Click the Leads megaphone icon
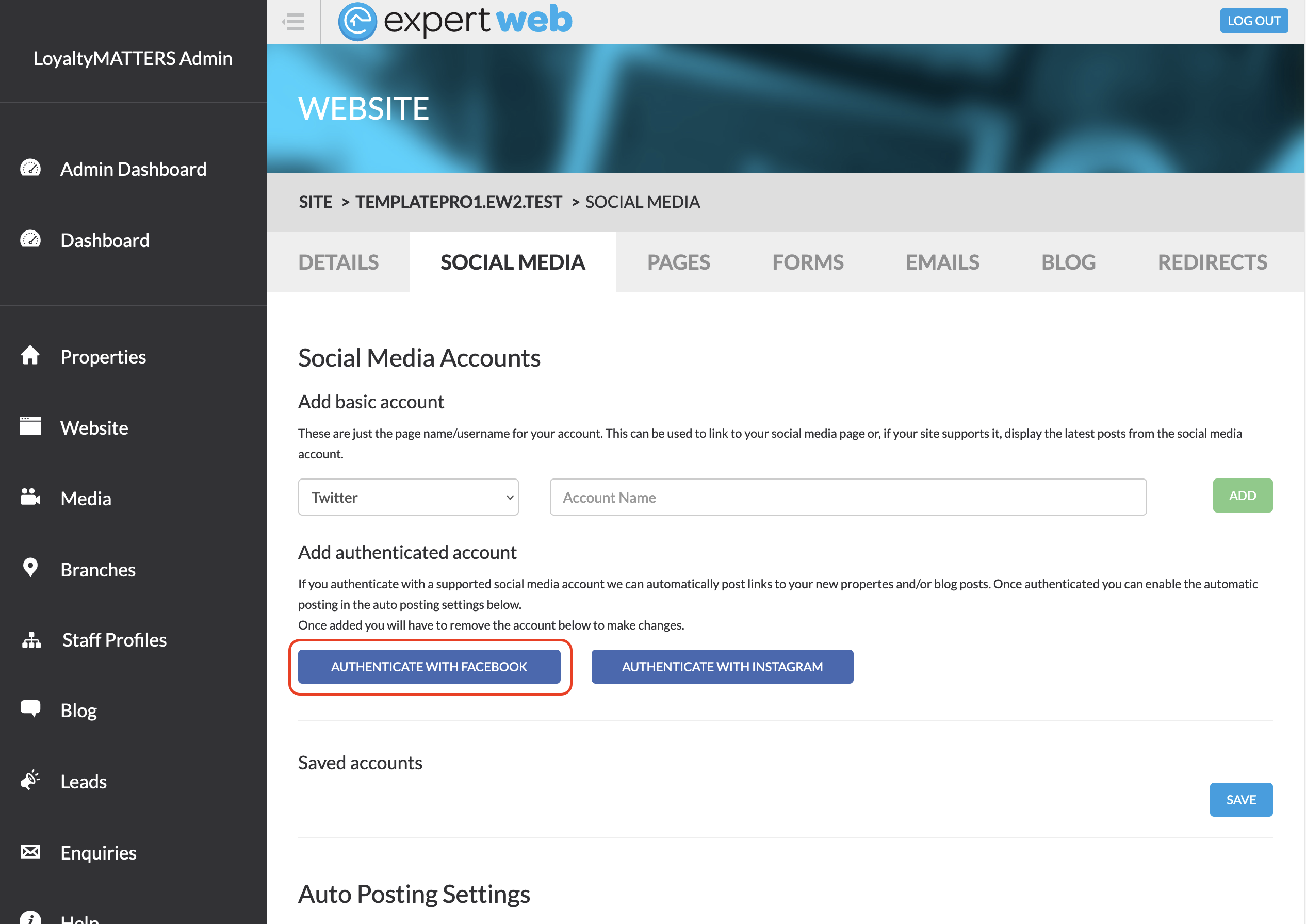Viewport: 1306px width, 924px height. coord(30,781)
